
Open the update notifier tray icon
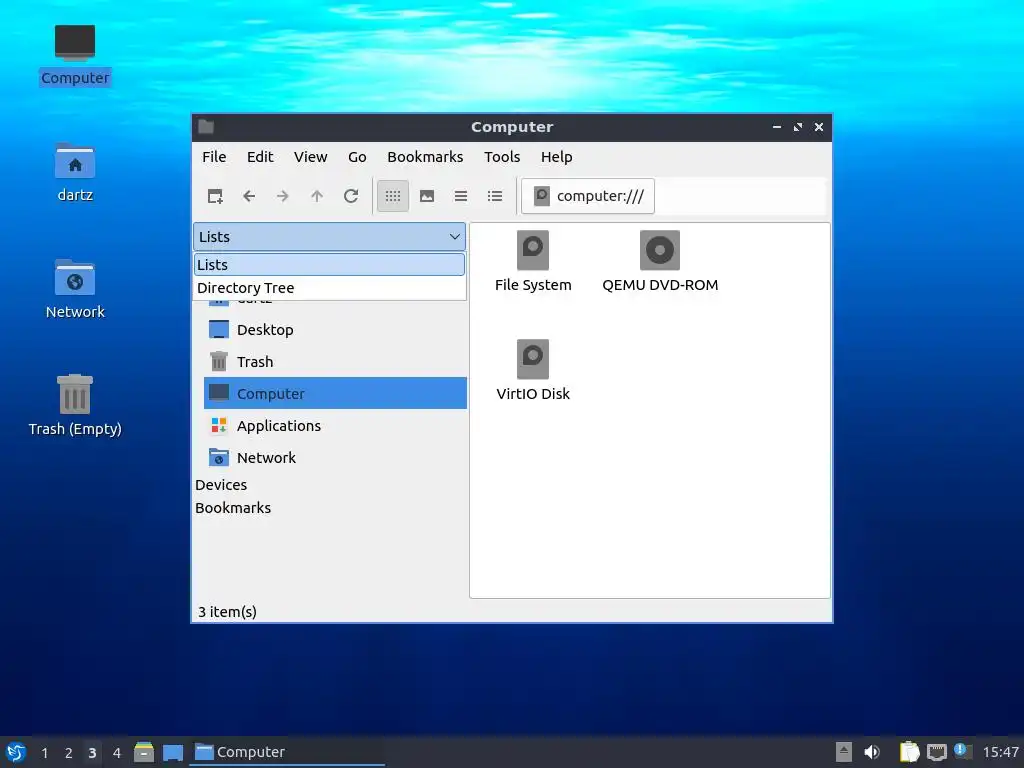(963, 751)
